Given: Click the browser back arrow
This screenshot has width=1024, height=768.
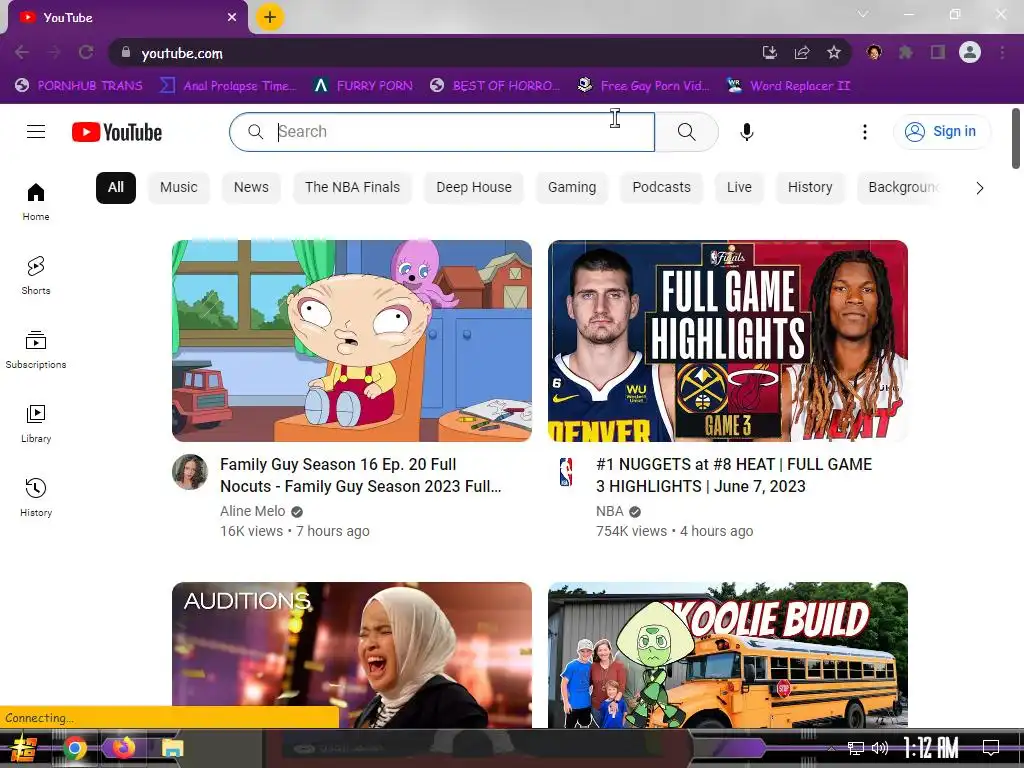Looking at the screenshot, I should (x=22, y=52).
